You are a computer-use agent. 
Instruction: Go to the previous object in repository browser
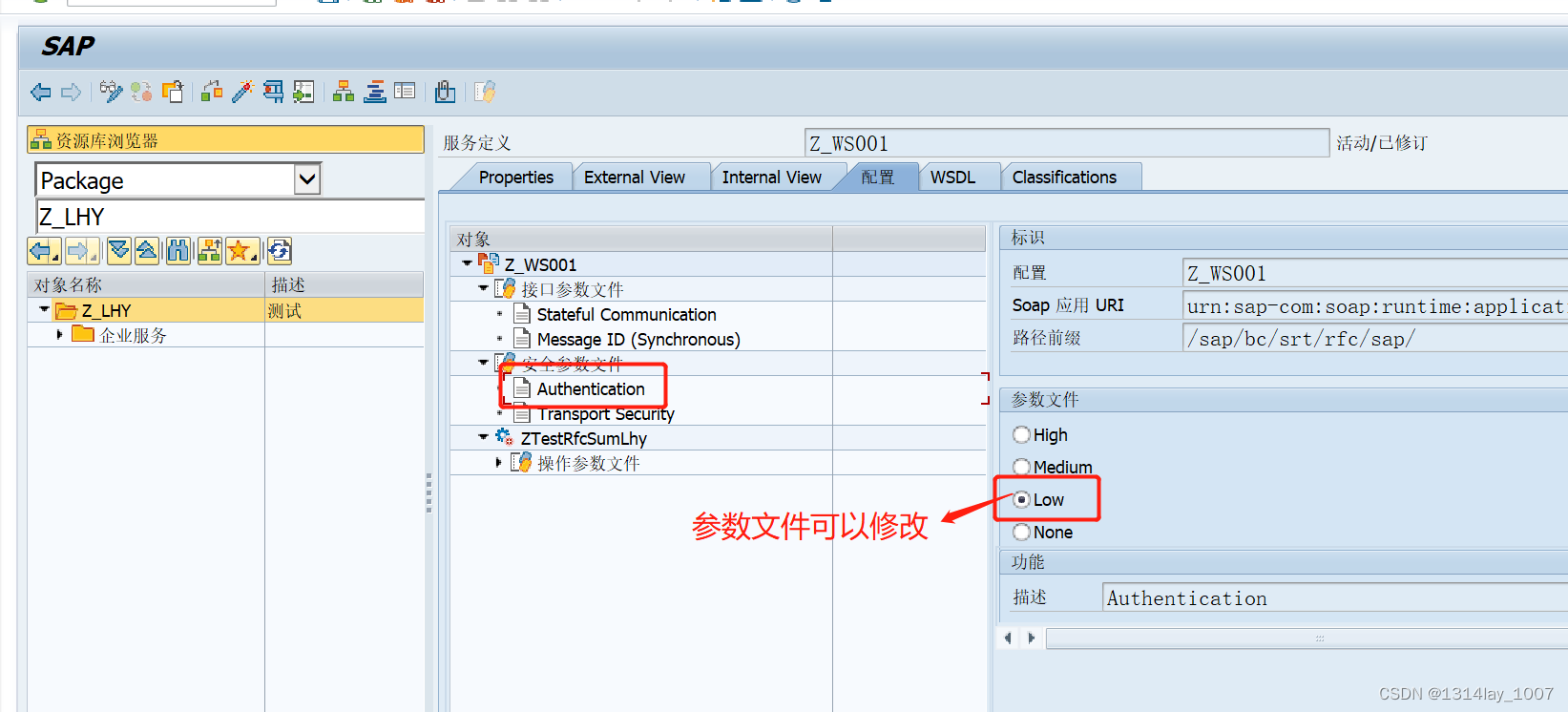tap(44, 251)
